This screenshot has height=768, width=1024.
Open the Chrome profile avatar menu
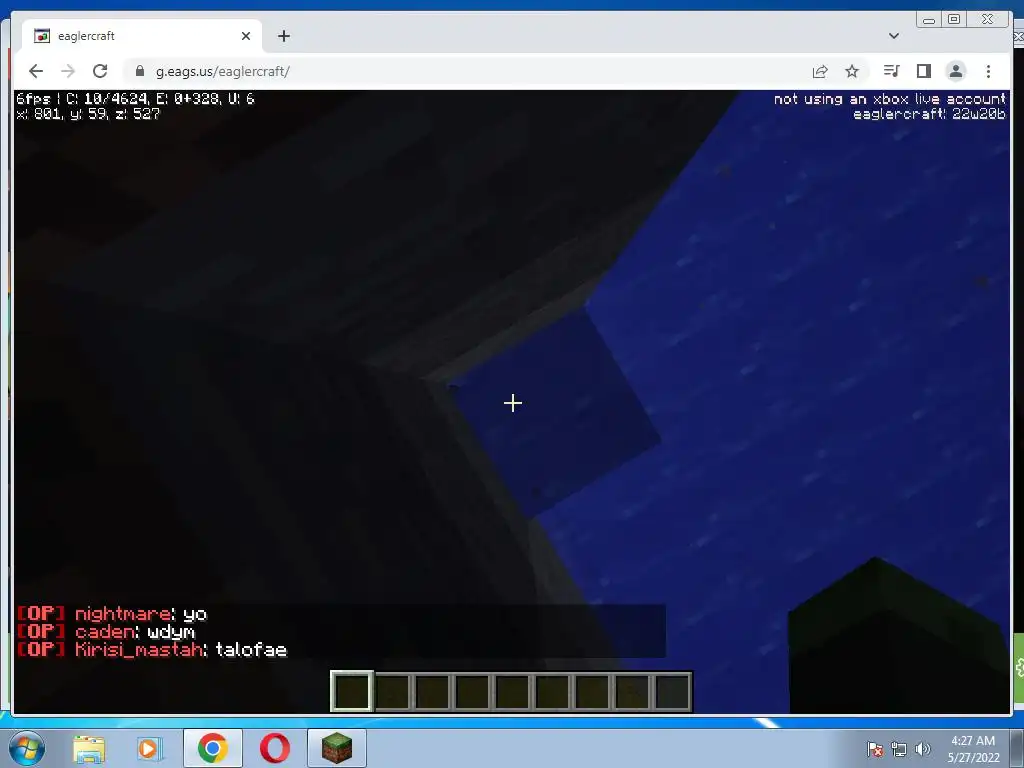point(955,71)
